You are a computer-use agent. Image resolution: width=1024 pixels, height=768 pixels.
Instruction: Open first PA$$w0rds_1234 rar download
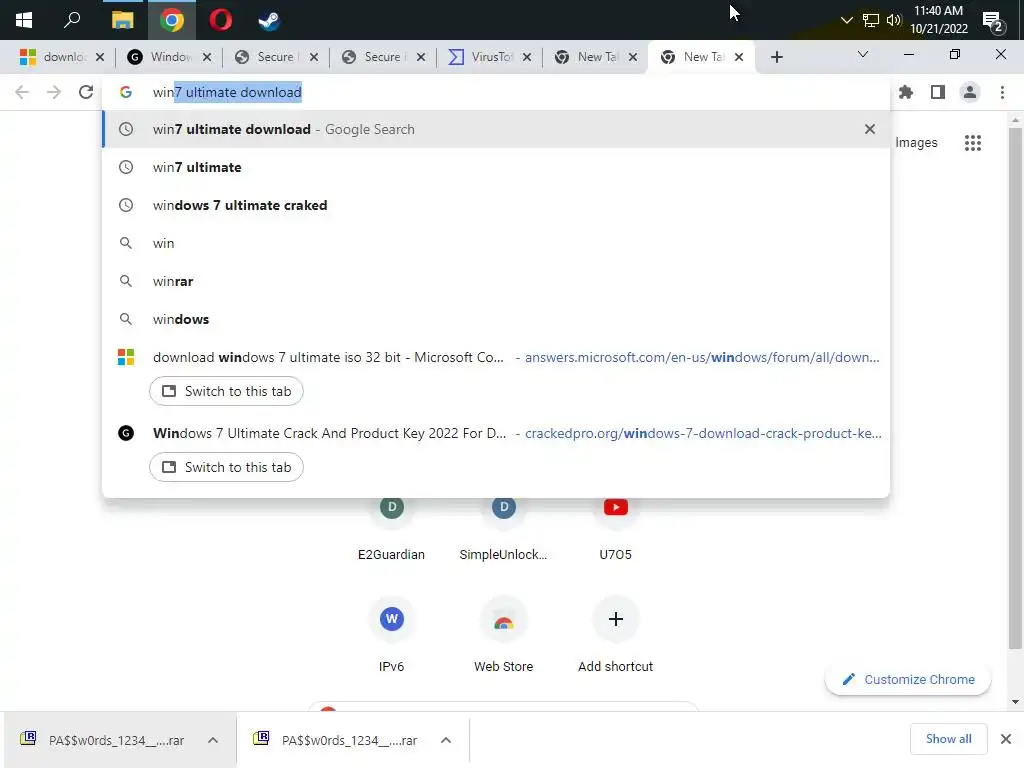106,740
